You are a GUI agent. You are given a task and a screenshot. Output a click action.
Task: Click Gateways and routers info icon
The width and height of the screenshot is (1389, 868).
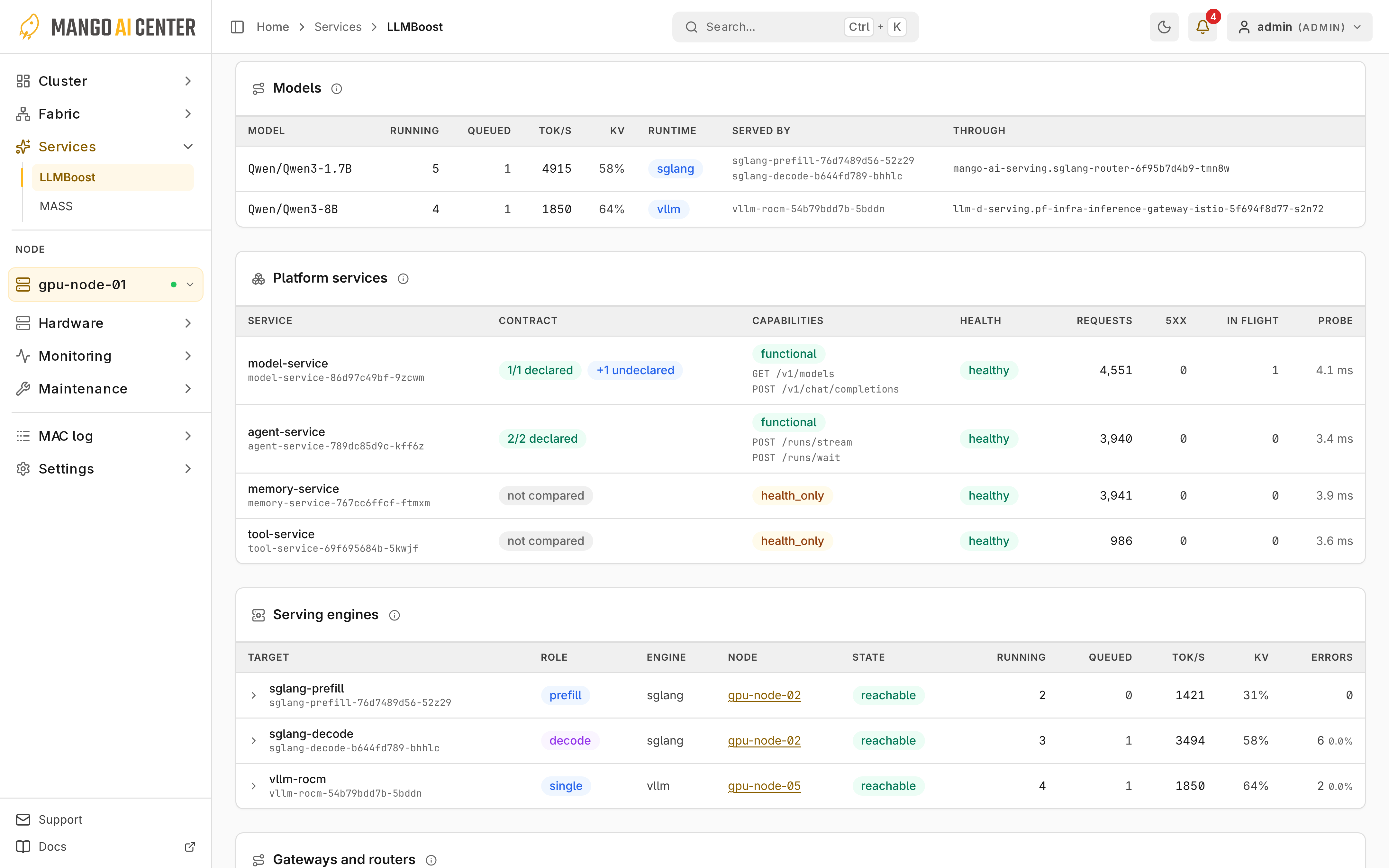coord(431,860)
